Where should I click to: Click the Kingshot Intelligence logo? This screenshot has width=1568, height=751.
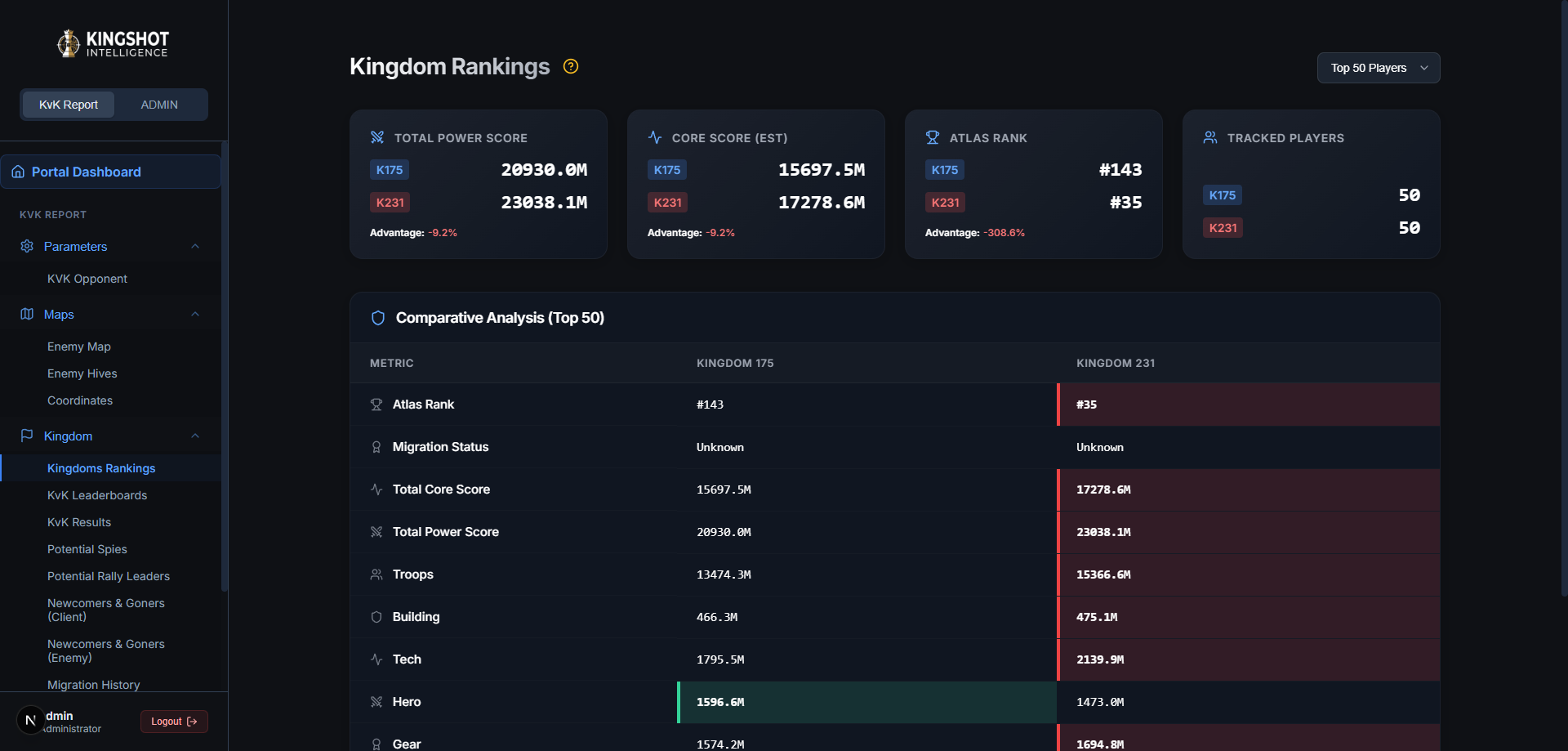114,43
